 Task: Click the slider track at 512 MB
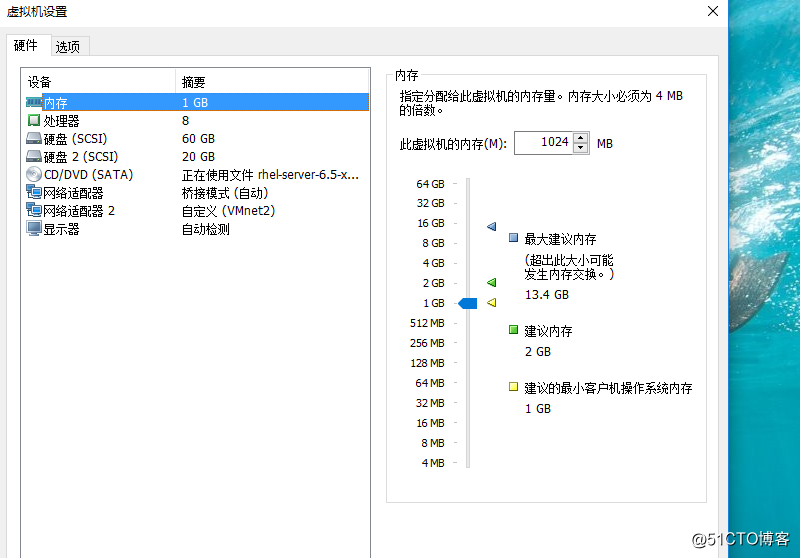pyautogui.click(x=468, y=323)
